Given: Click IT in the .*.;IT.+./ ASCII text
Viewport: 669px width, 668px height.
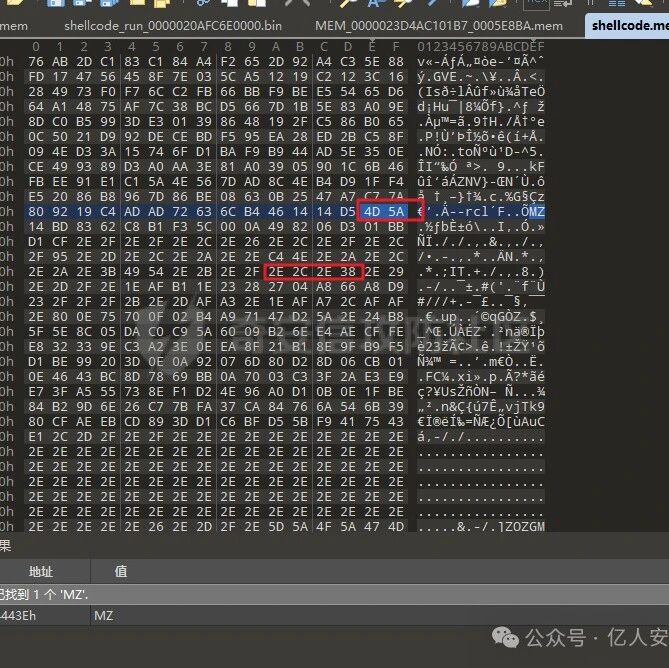Looking at the screenshot, I should tap(457, 272).
